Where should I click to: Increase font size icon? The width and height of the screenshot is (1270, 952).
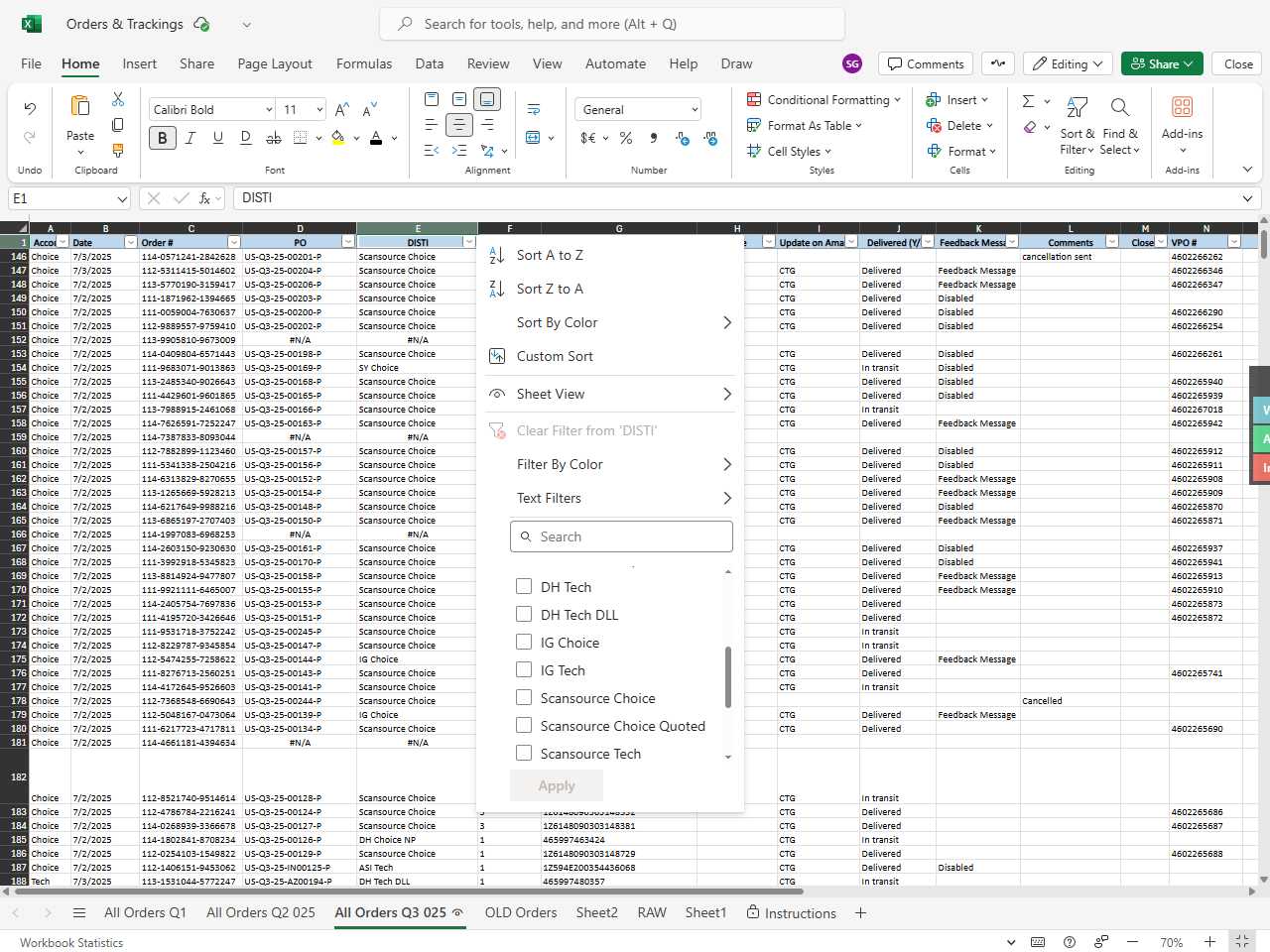(342, 109)
